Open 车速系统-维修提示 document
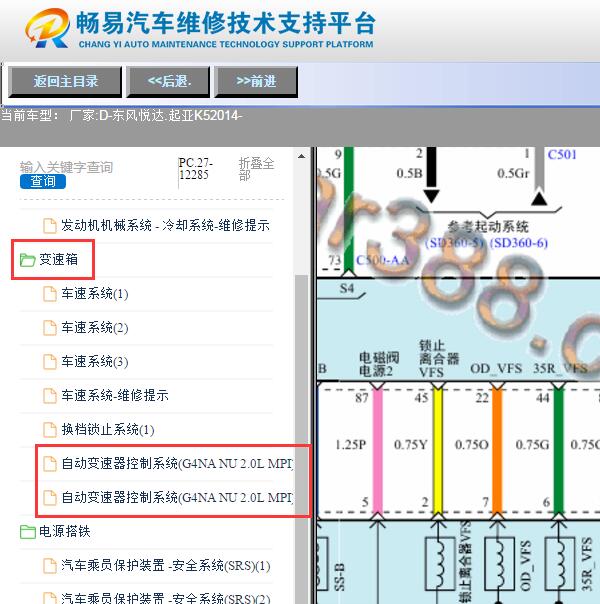Screen dimensions: 600x604 [115, 395]
